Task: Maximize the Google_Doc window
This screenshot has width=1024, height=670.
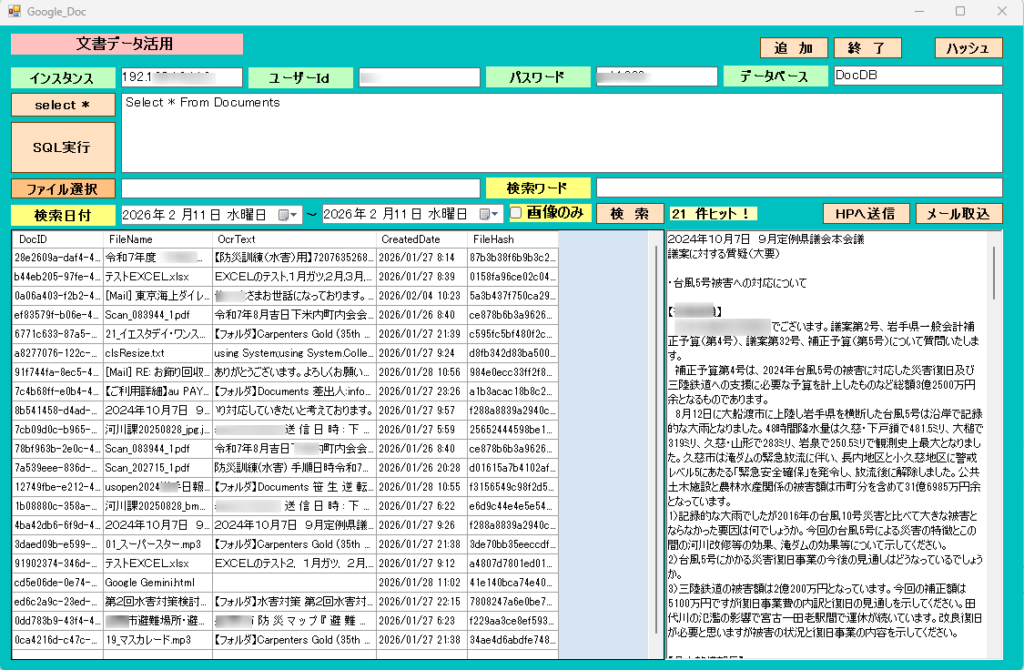Action: pos(960,12)
